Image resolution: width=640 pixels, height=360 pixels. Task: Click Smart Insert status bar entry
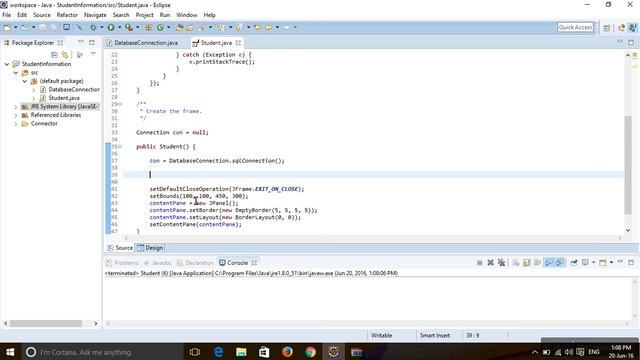435,335
